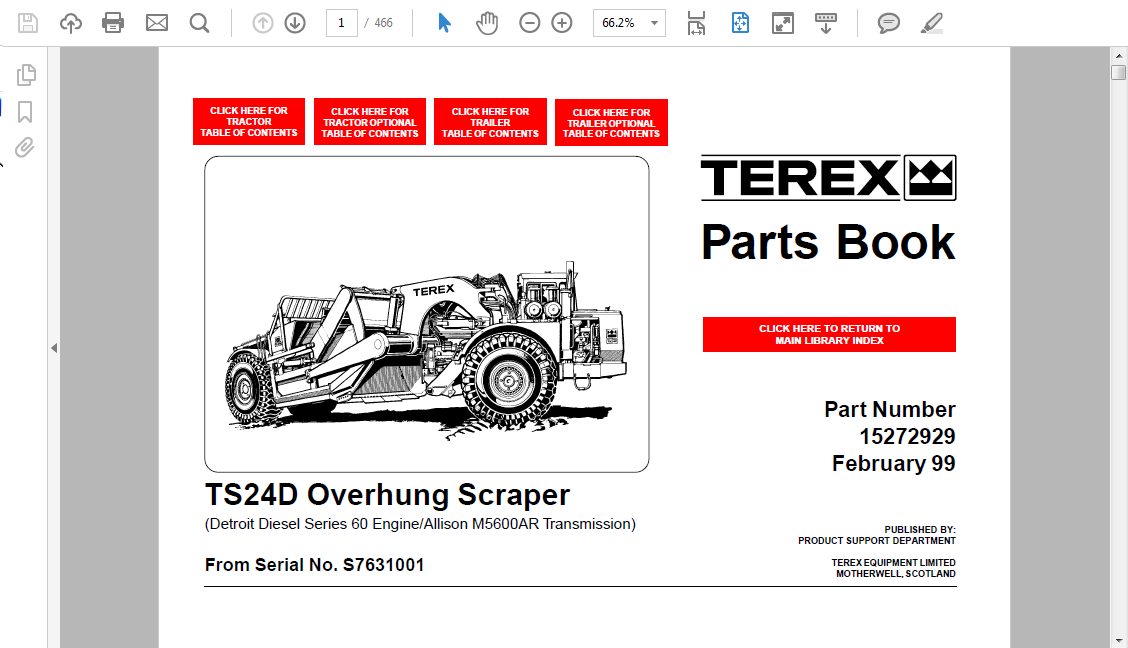Screen dimensions: 1128x648
Task: Select fit width scrolling mode icon
Action: (696, 23)
